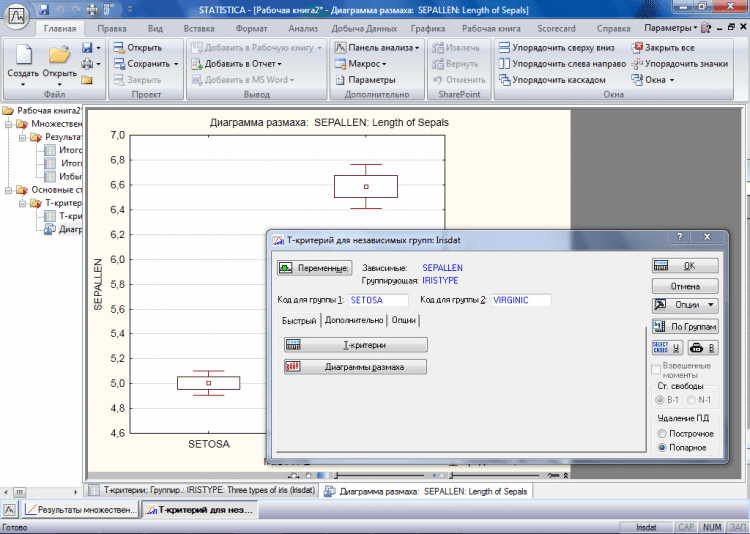750x534 pixels.
Task: Collapse the first workbook subfolder in the tree
Action: click(x=9, y=124)
